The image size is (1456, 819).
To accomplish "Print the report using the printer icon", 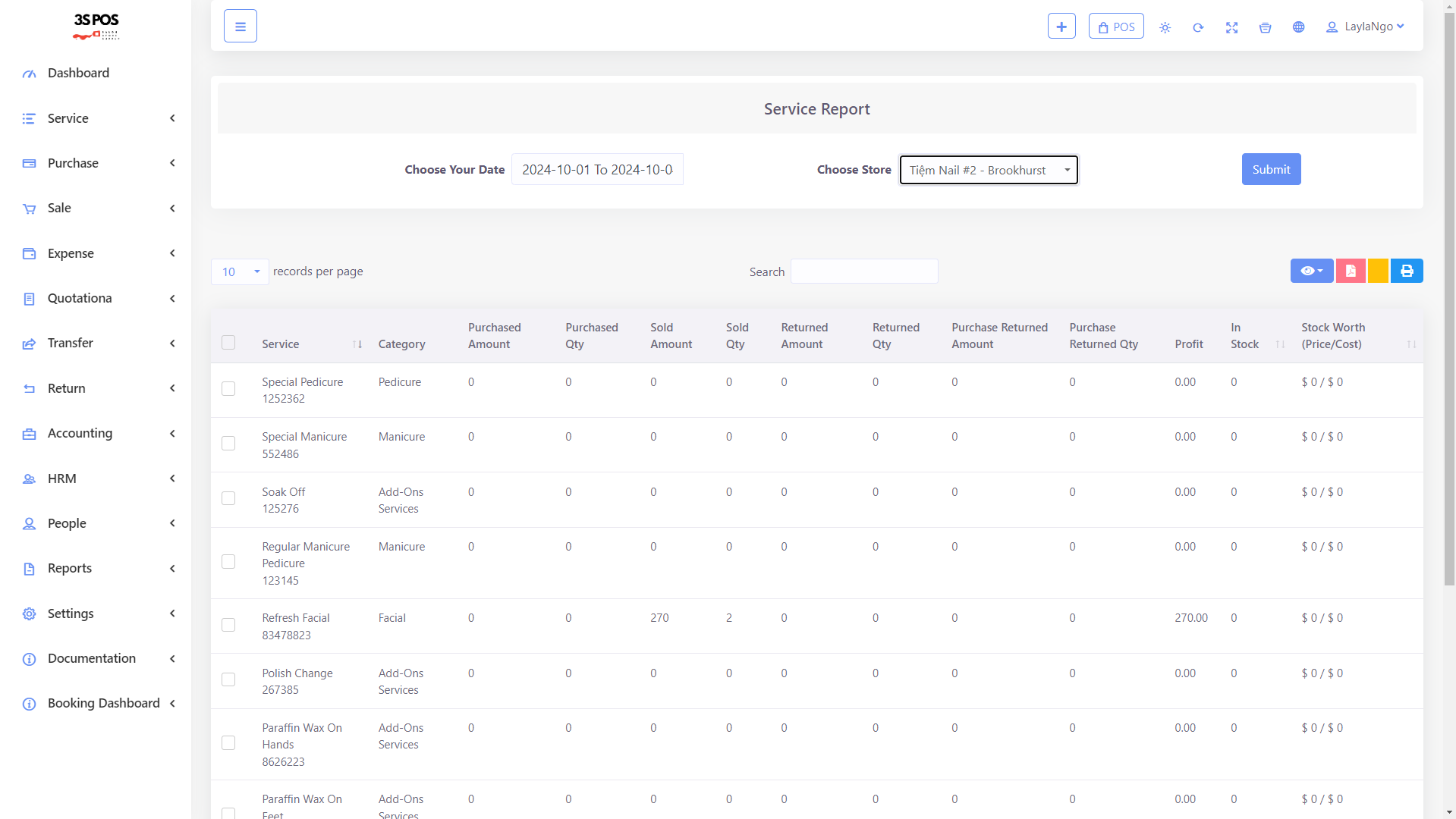I will (x=1407, y=271).
